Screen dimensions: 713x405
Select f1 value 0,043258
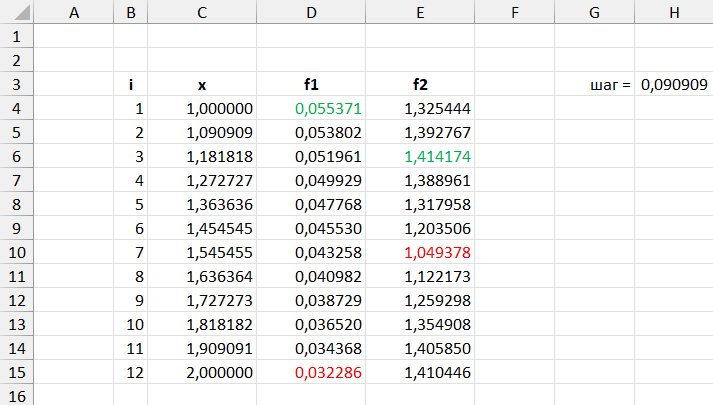[311, 252]
